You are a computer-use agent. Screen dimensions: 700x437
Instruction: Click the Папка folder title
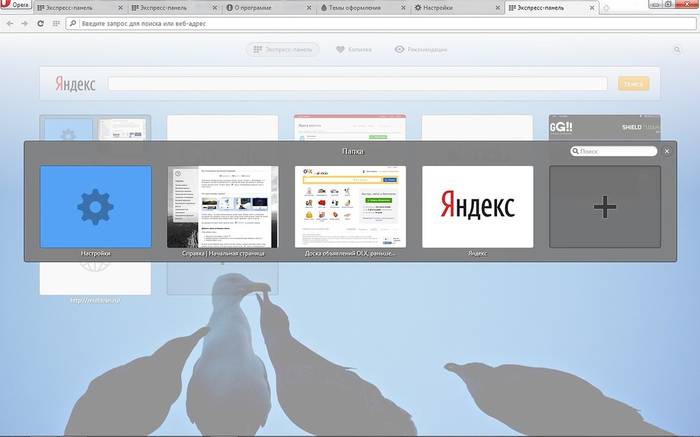click(353, 151)
